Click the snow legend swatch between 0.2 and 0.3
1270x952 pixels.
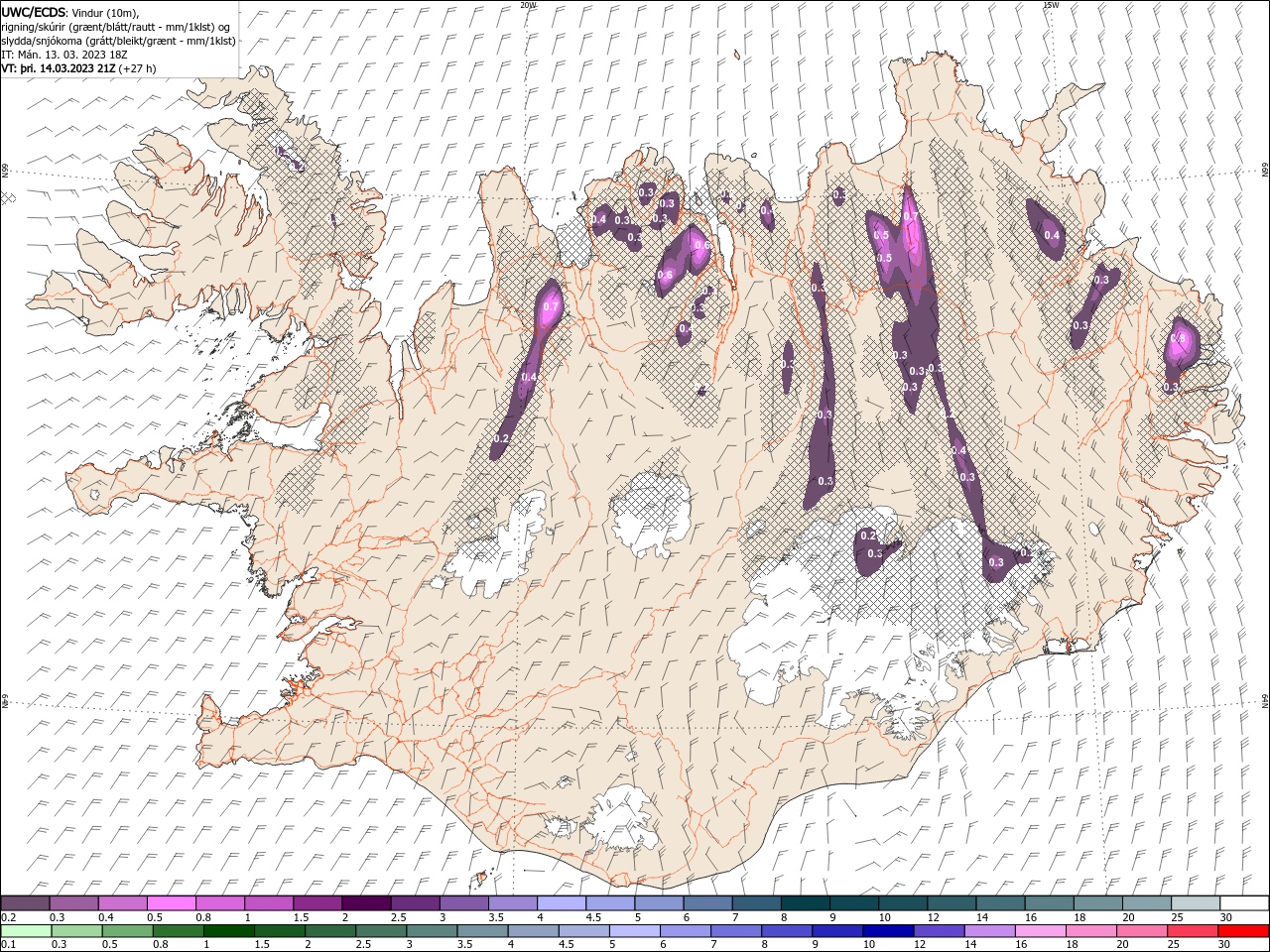[x=26, y=903]
